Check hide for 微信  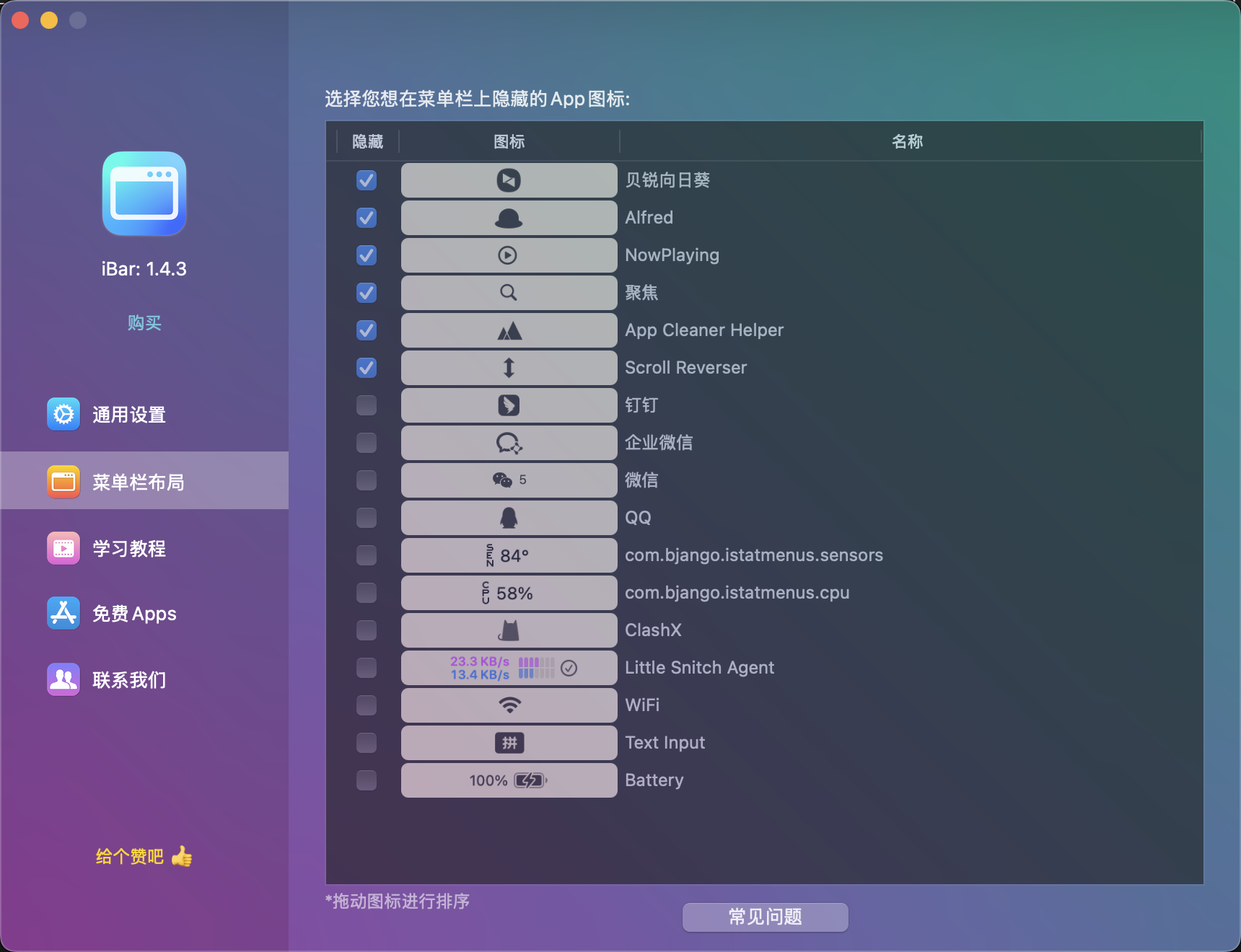(367, 480)
